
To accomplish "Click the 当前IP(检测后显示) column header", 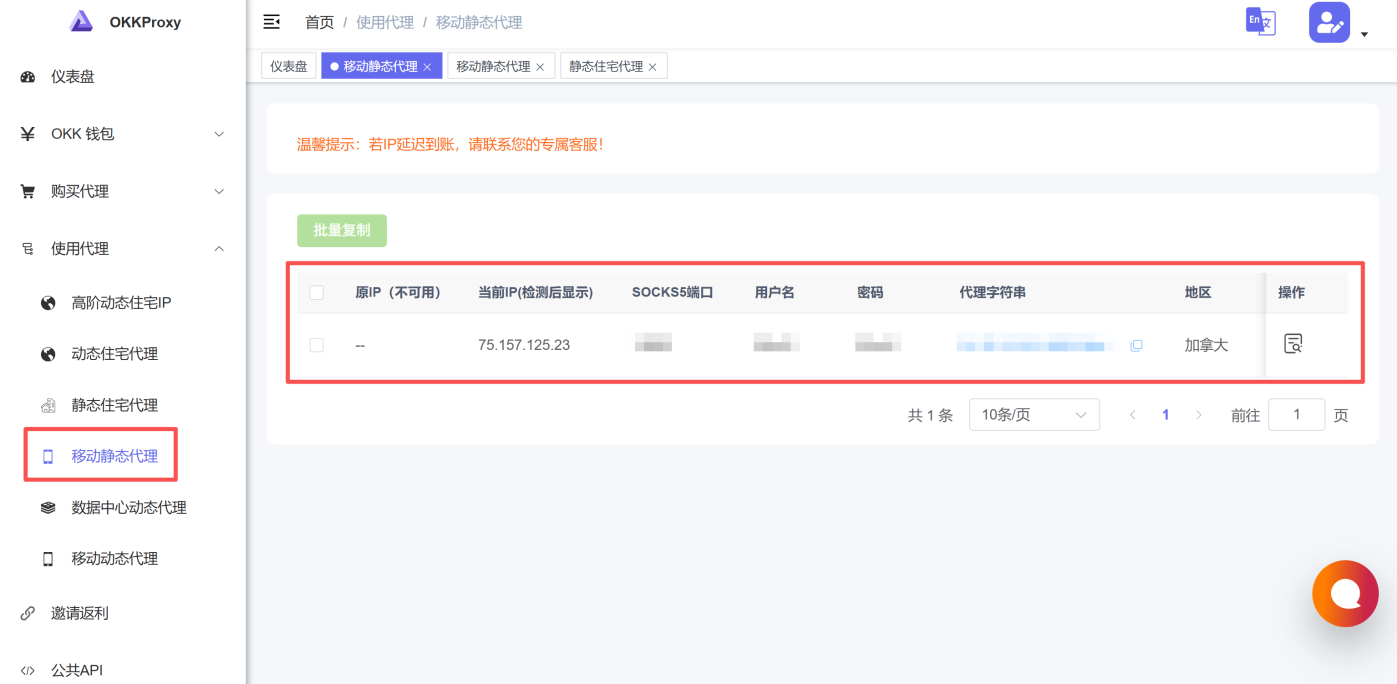I will pos(536,293).
